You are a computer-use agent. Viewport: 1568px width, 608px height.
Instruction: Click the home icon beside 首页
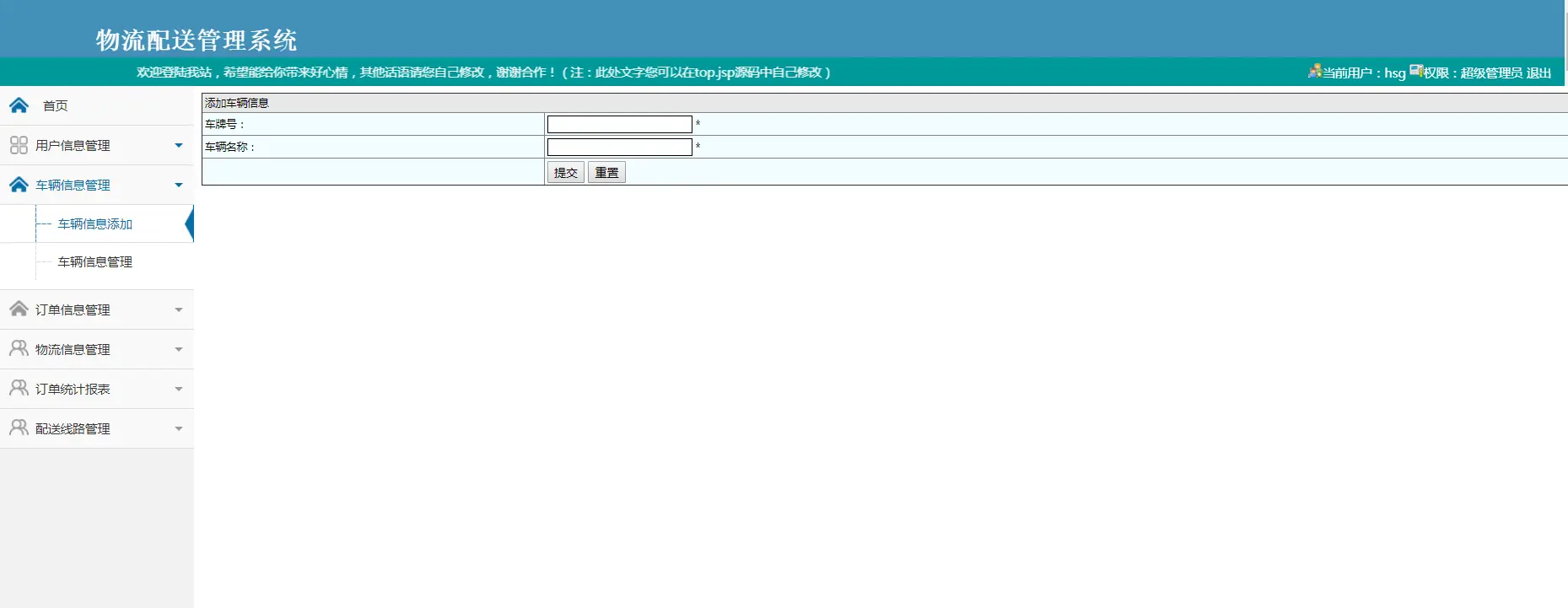coord(19,105)
